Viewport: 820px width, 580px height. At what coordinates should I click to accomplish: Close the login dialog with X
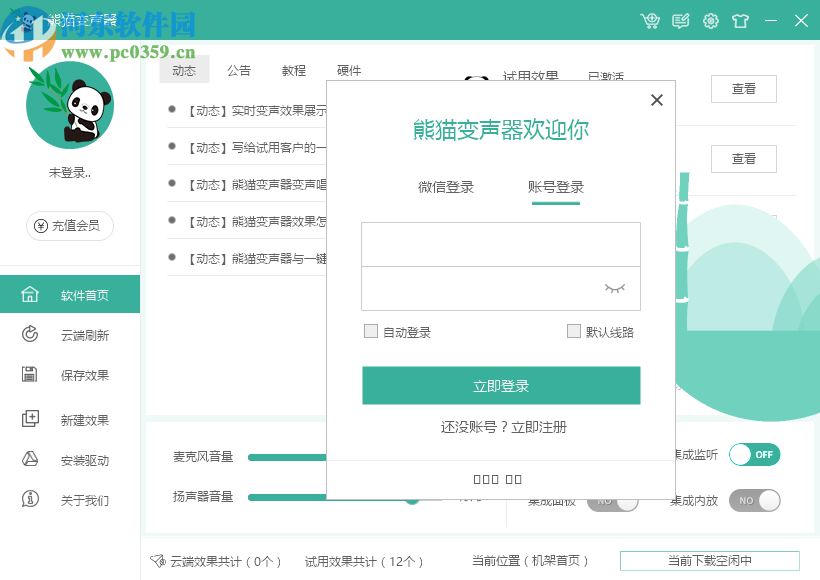pos(656,100)
